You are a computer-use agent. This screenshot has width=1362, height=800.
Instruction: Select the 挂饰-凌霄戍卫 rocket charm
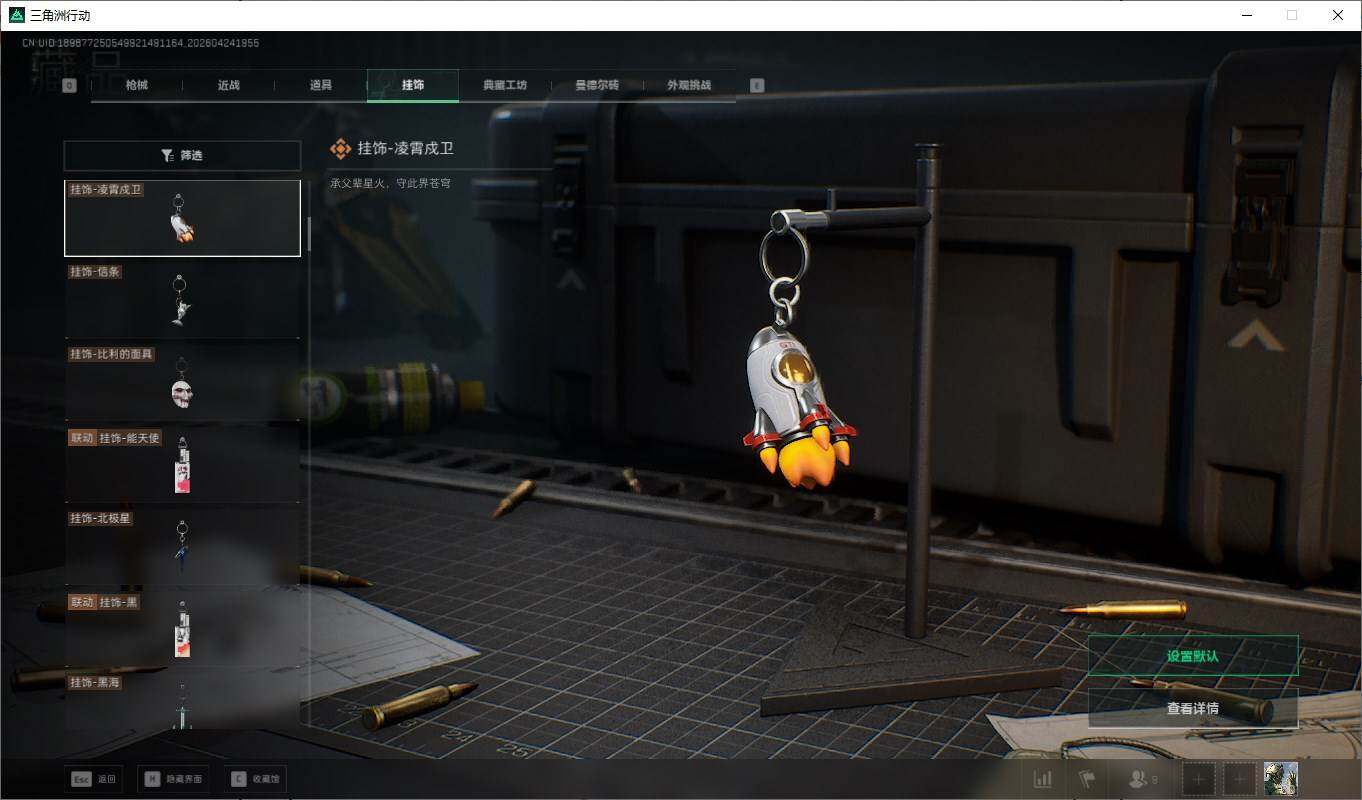tap(182, 218)
